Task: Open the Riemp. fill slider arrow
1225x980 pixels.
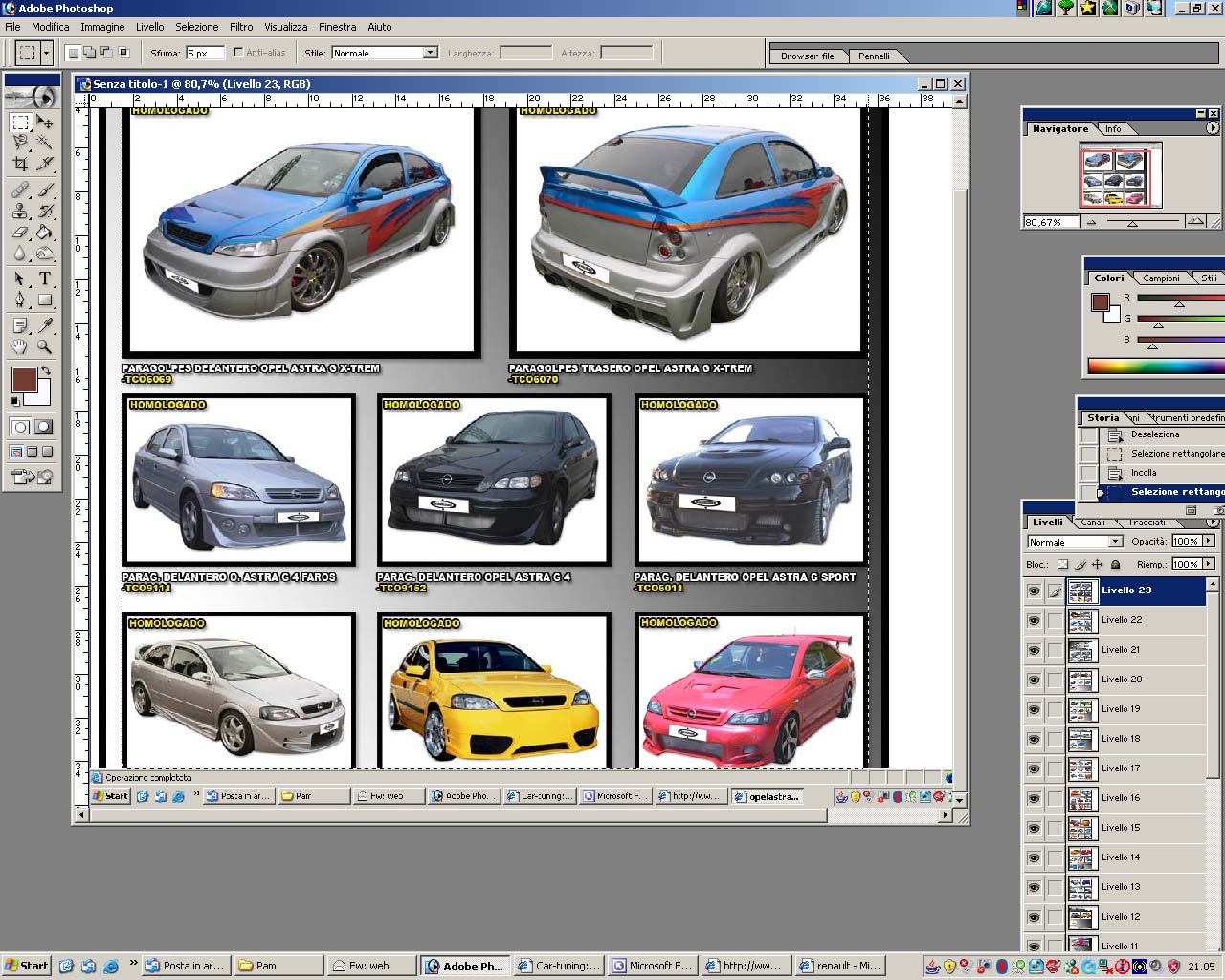Action: tap(1209, 564)
